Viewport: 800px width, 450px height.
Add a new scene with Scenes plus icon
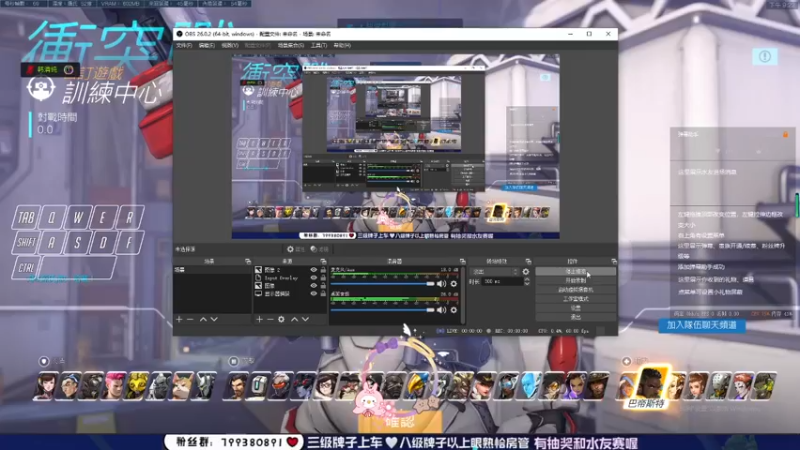pos(179,319)
